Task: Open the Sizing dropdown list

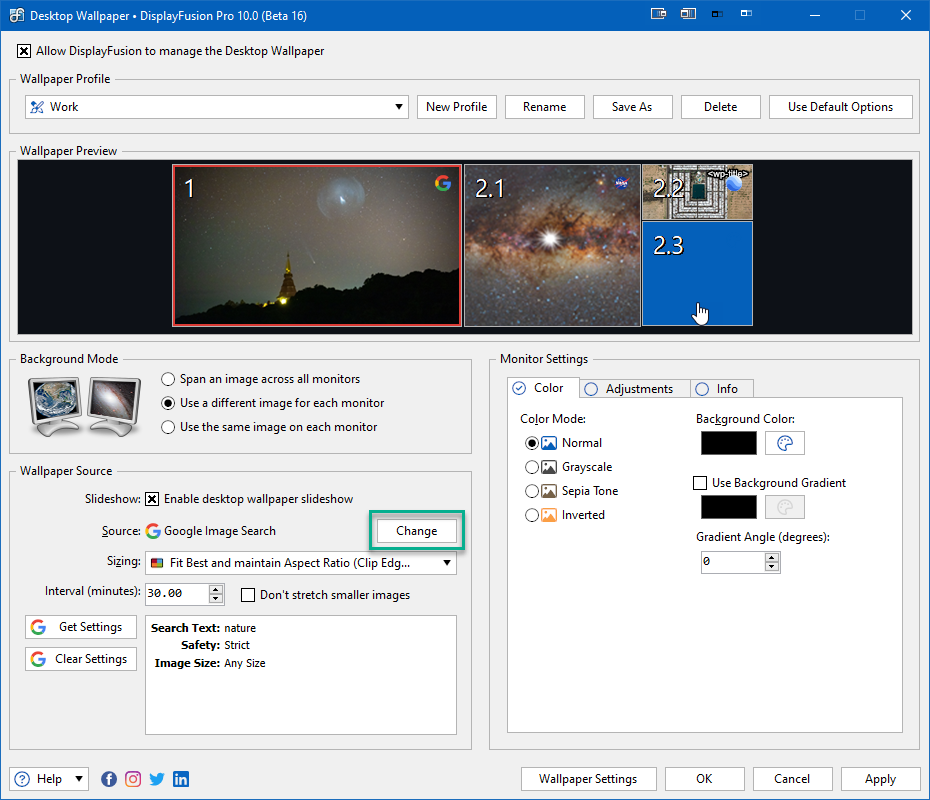Action: tap(446, 563)
